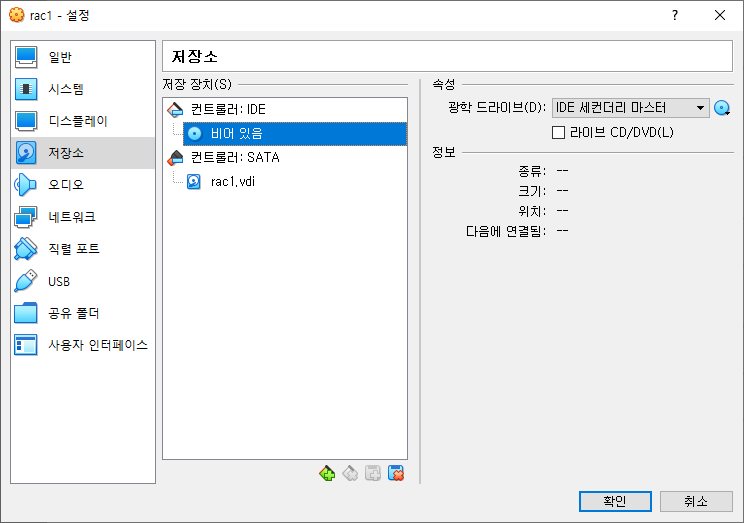The width and height of the screenshot is (744, 523).
Task: Click the hard disk icon beside rac1.vdi
Action: (194, 182)
